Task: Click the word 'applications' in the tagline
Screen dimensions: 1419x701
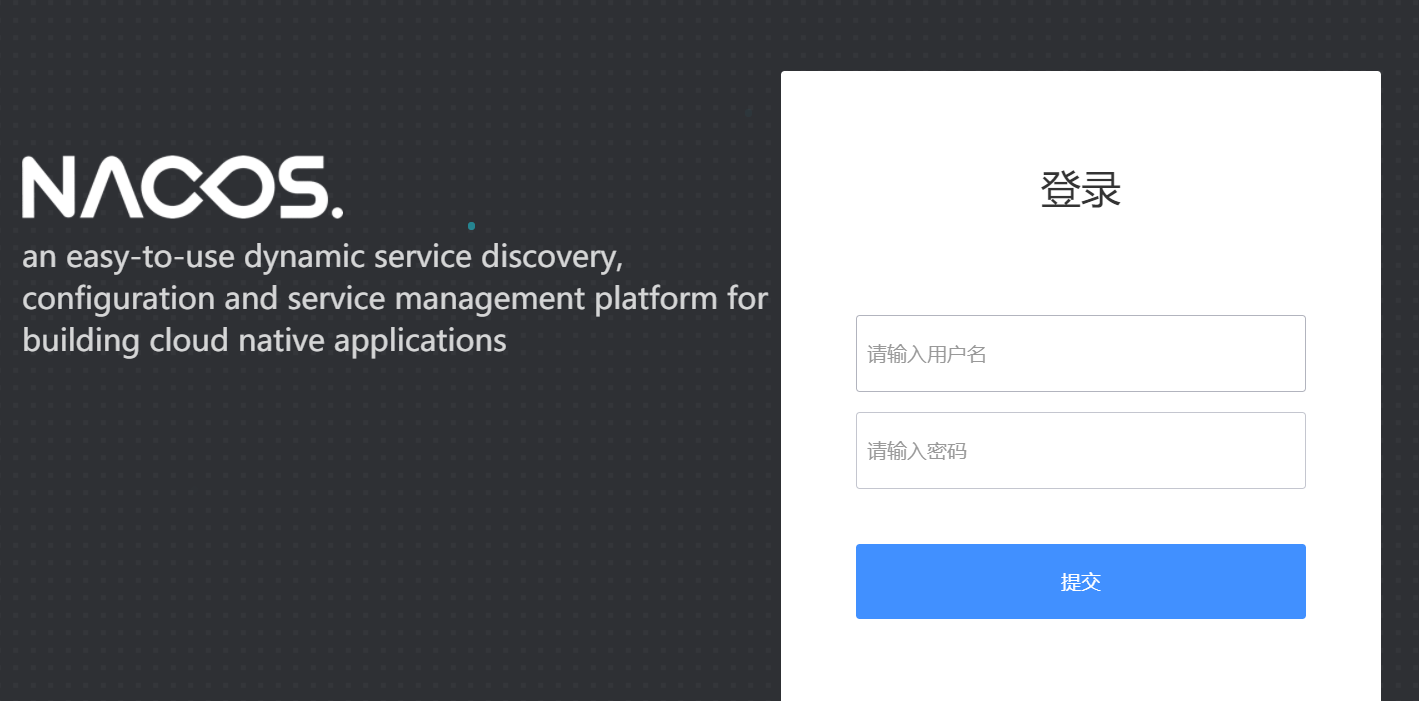Action: 420,341
